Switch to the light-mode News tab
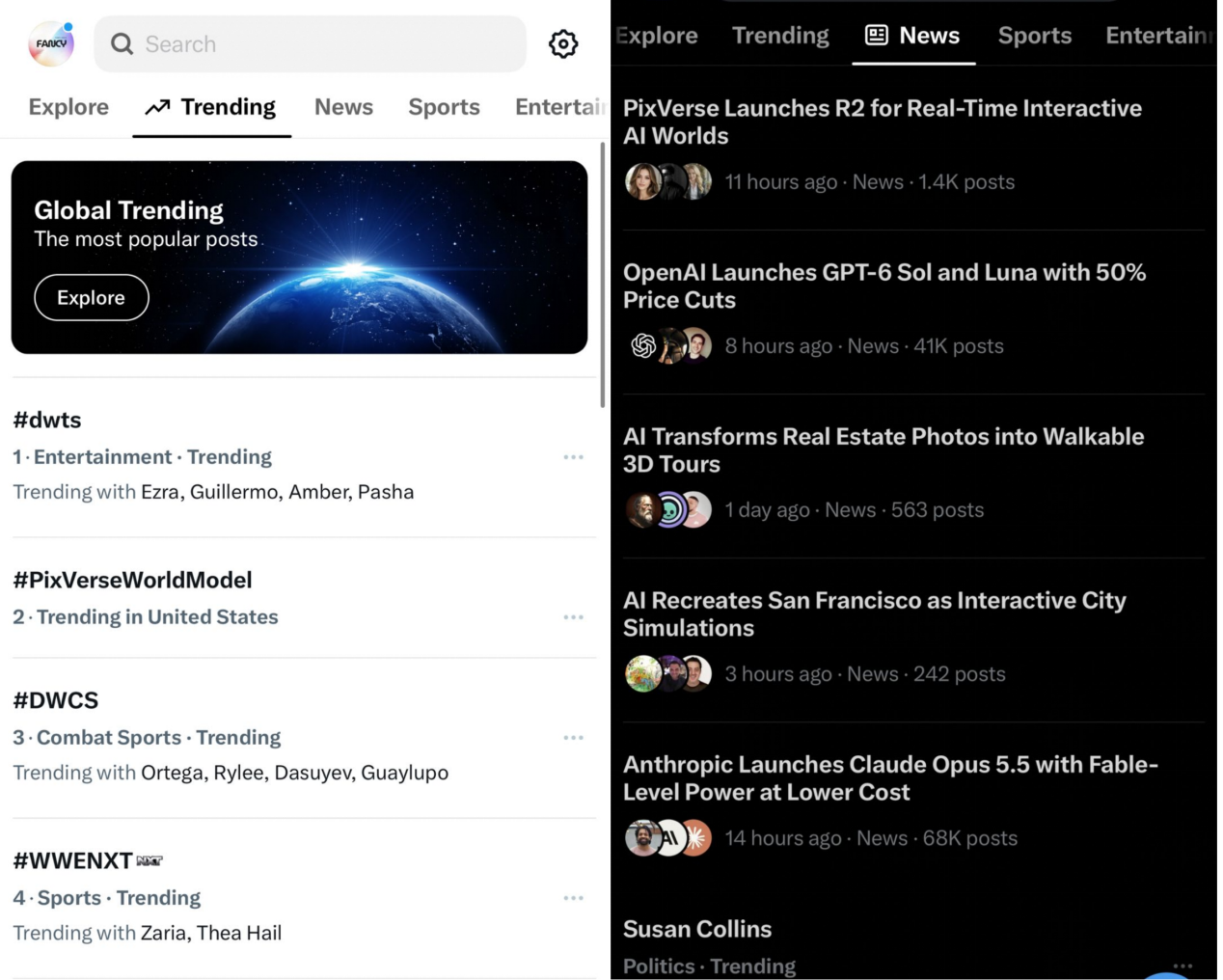The width and height of the screenshot is (1223, 980). (x=343, y=107)
